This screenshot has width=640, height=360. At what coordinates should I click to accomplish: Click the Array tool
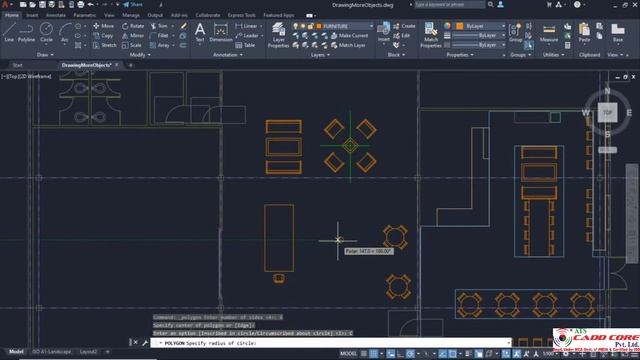(x=160, y=45)
